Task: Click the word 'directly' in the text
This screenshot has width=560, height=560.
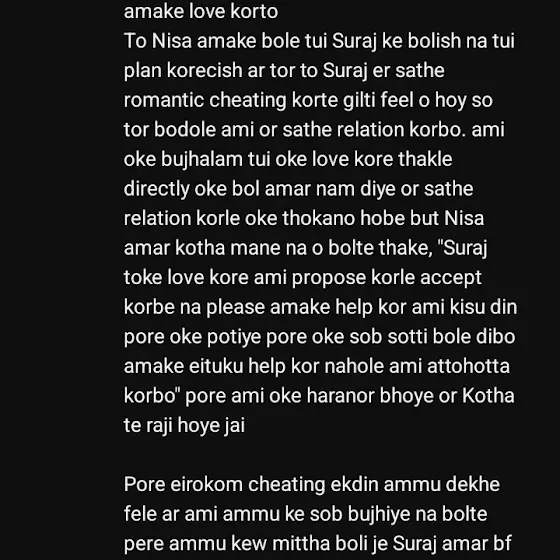Action: [x=156, y=189]
